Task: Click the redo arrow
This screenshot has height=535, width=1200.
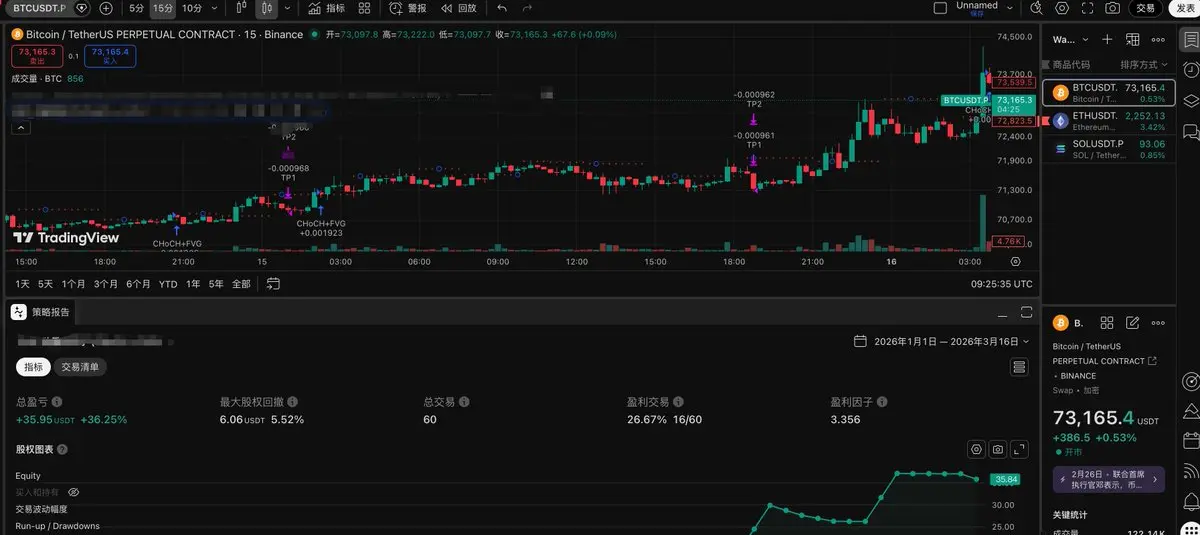Action: [x=527, y=8]
